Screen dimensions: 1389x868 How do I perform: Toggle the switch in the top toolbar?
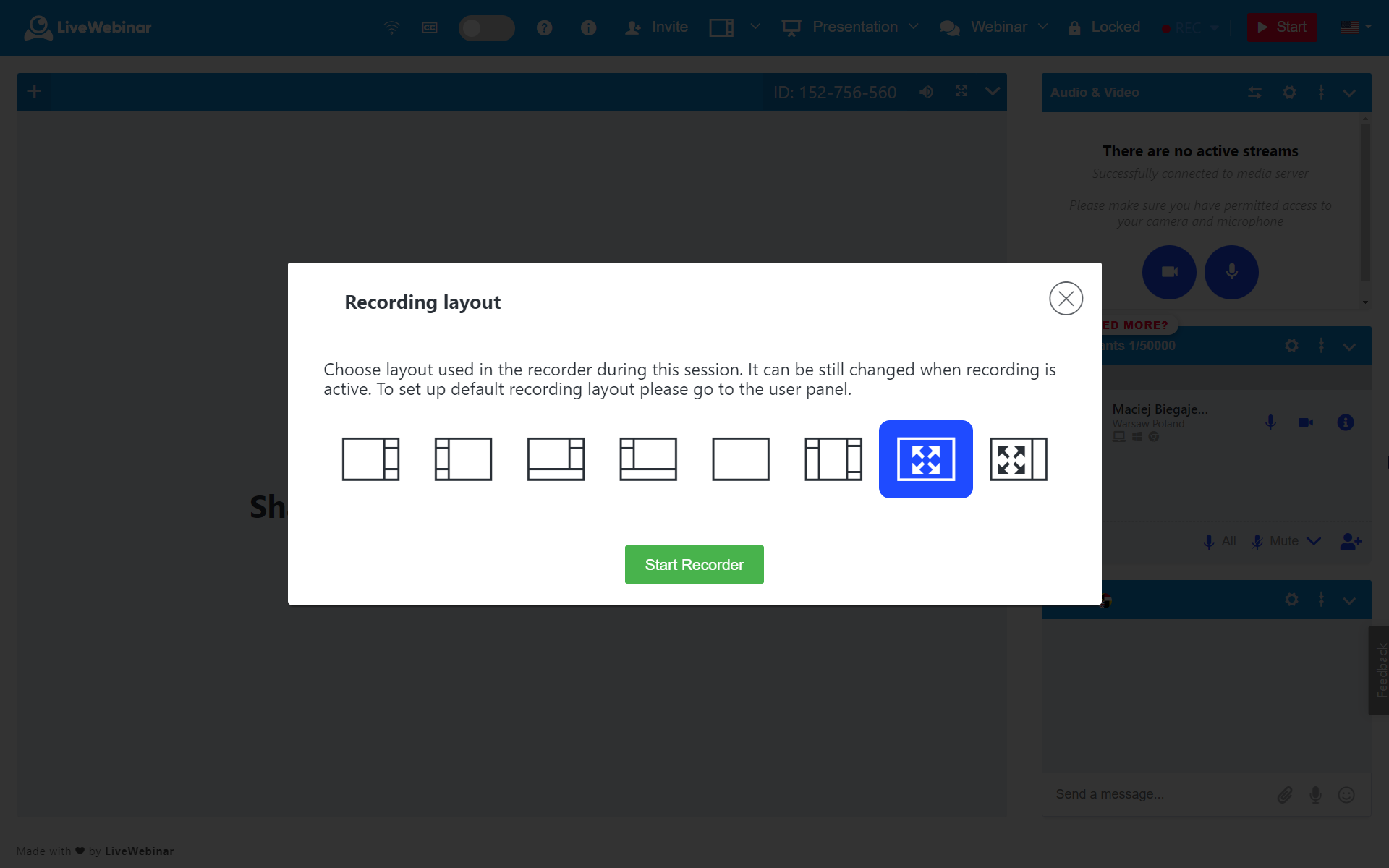point(487,27)
